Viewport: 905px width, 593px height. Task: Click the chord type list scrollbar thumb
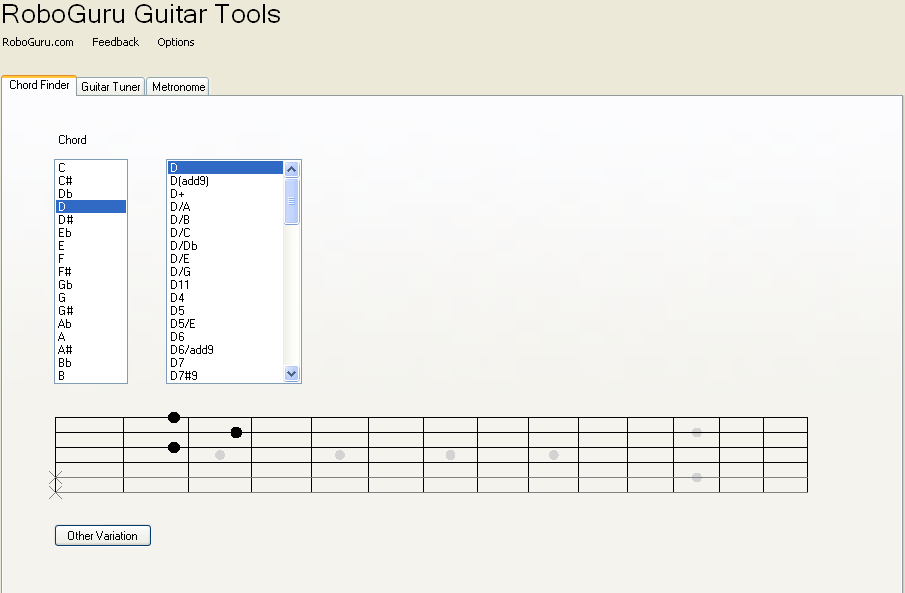coord(291,201)
